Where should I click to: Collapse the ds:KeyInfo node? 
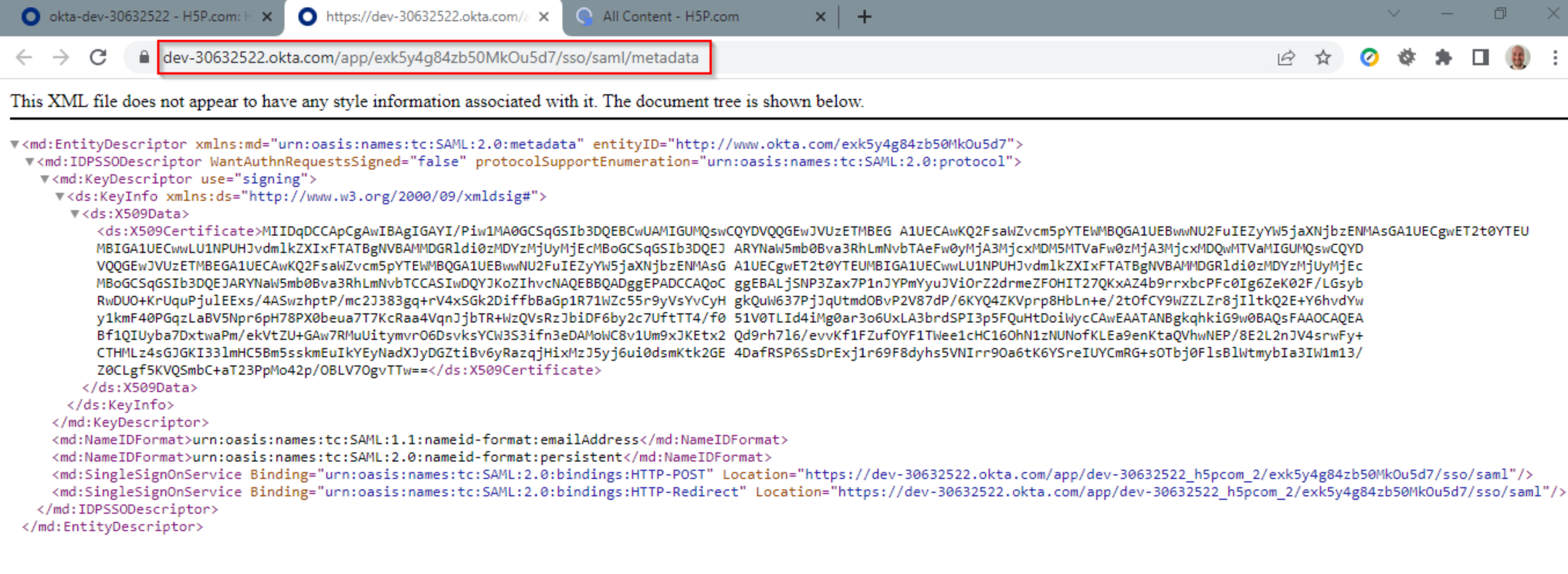(x=59, y=196)
